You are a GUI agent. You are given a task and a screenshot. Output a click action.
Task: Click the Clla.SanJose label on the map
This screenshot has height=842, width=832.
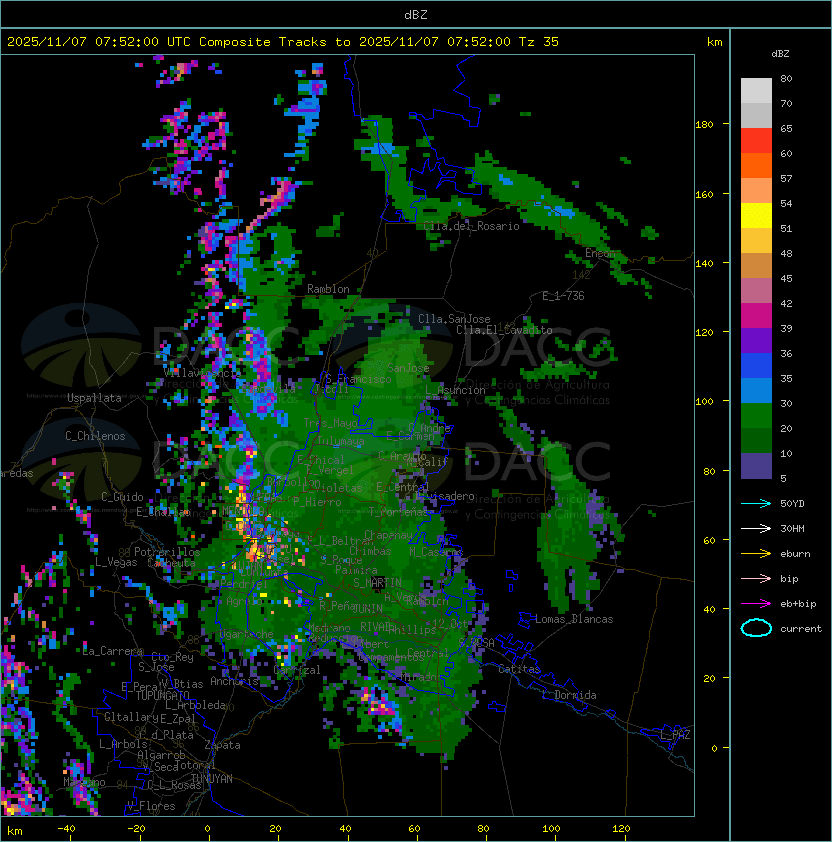(454, 319)
